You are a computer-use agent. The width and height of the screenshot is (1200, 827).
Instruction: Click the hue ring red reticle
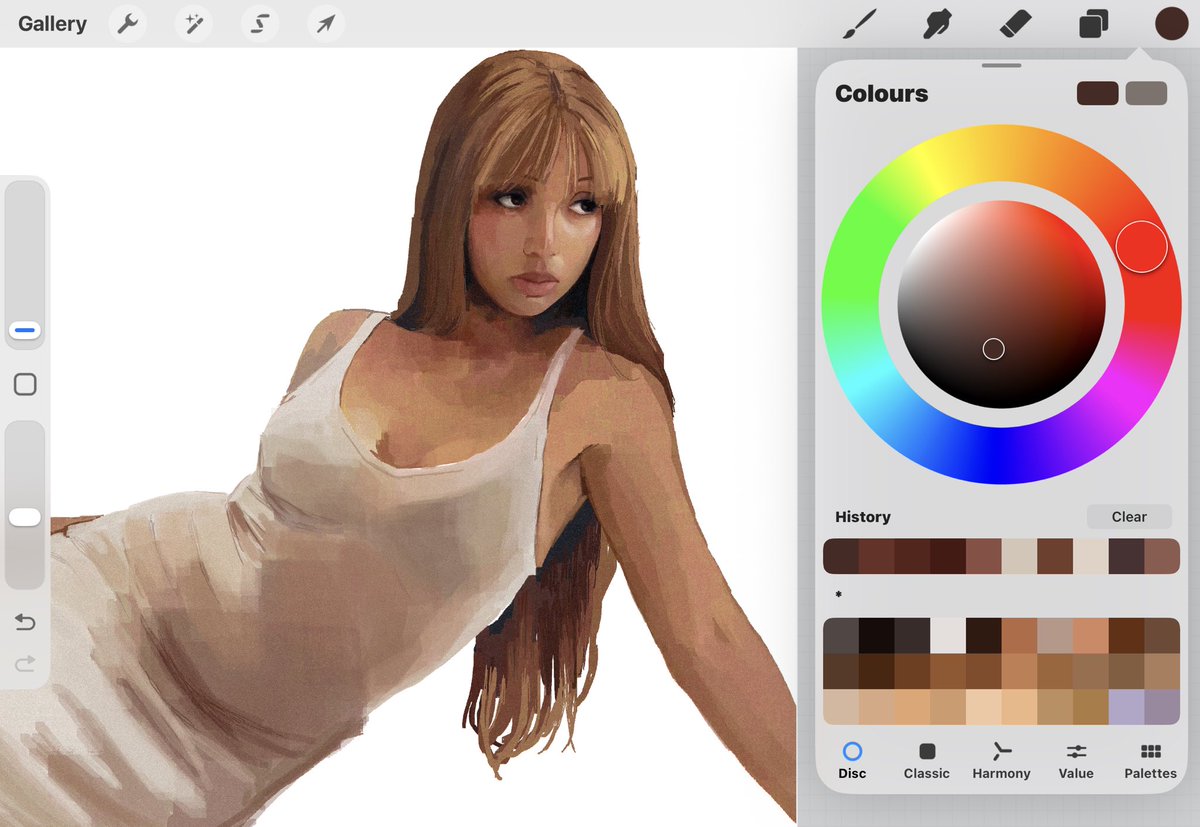(1141, 246)
